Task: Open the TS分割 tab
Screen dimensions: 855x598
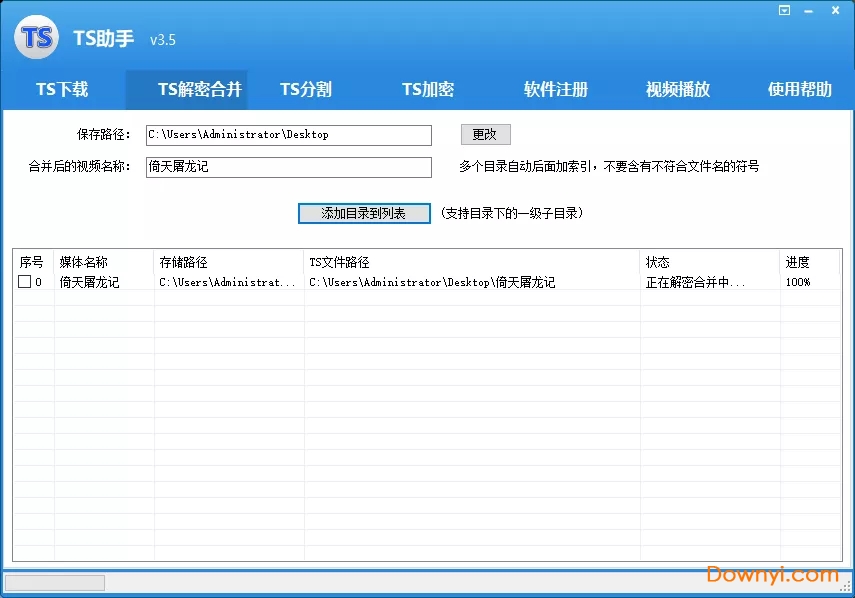Action: coord(305,89)
